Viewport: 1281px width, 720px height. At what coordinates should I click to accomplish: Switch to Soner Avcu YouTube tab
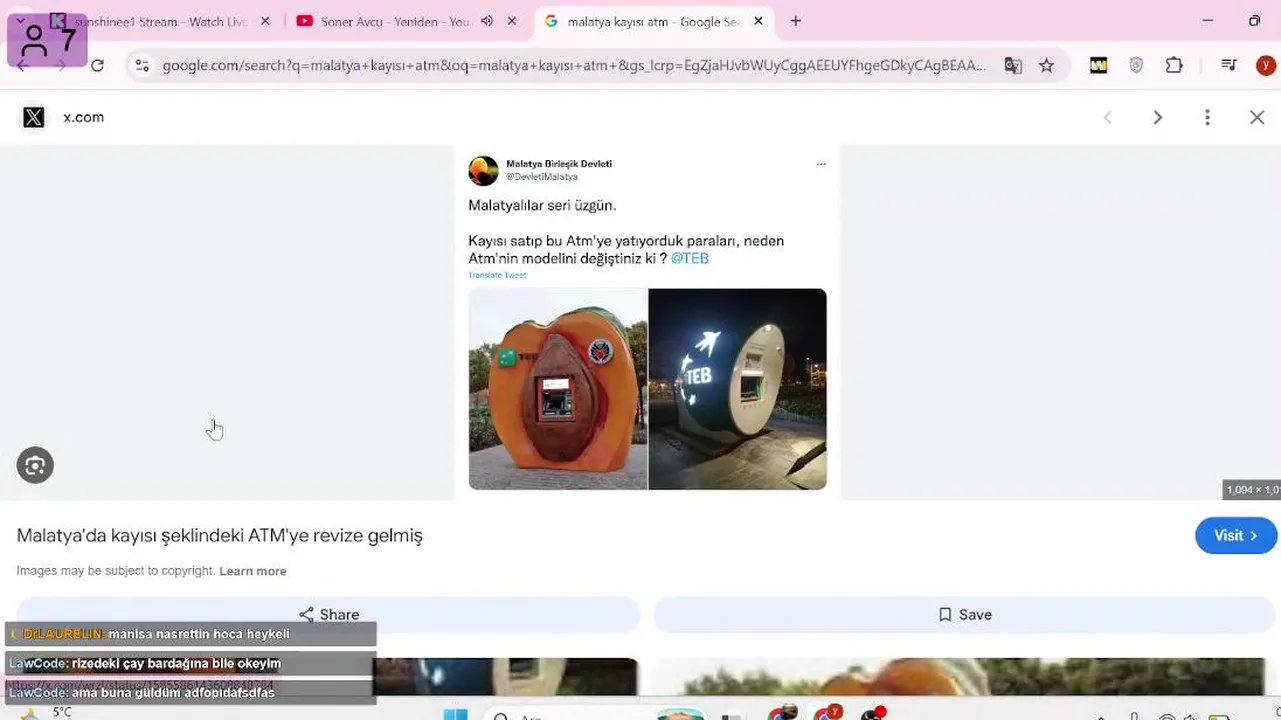394,21
